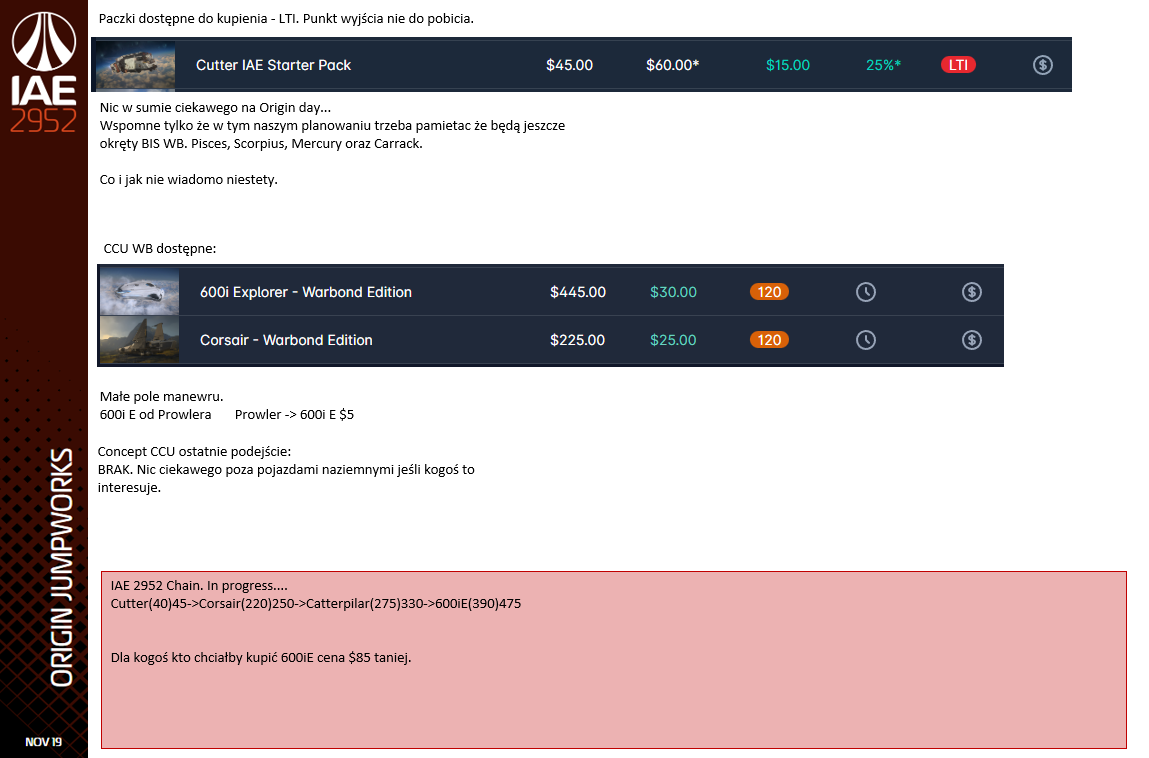Click 'Dla kogoś kto chciałby kupić 600iE' line
This screenshot has height=758, width=1149.
pyautogui.click(x=261, y=658)
